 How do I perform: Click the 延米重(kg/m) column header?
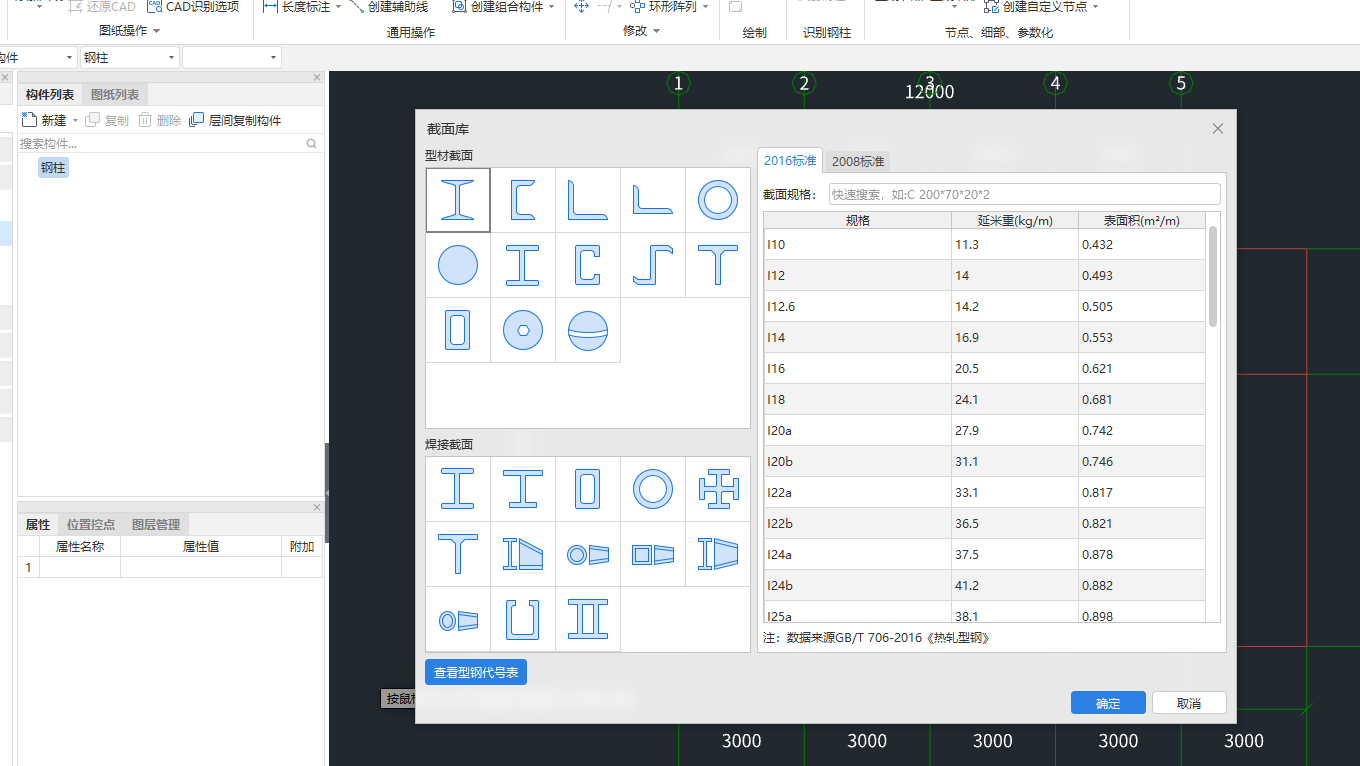[1015, 220]
